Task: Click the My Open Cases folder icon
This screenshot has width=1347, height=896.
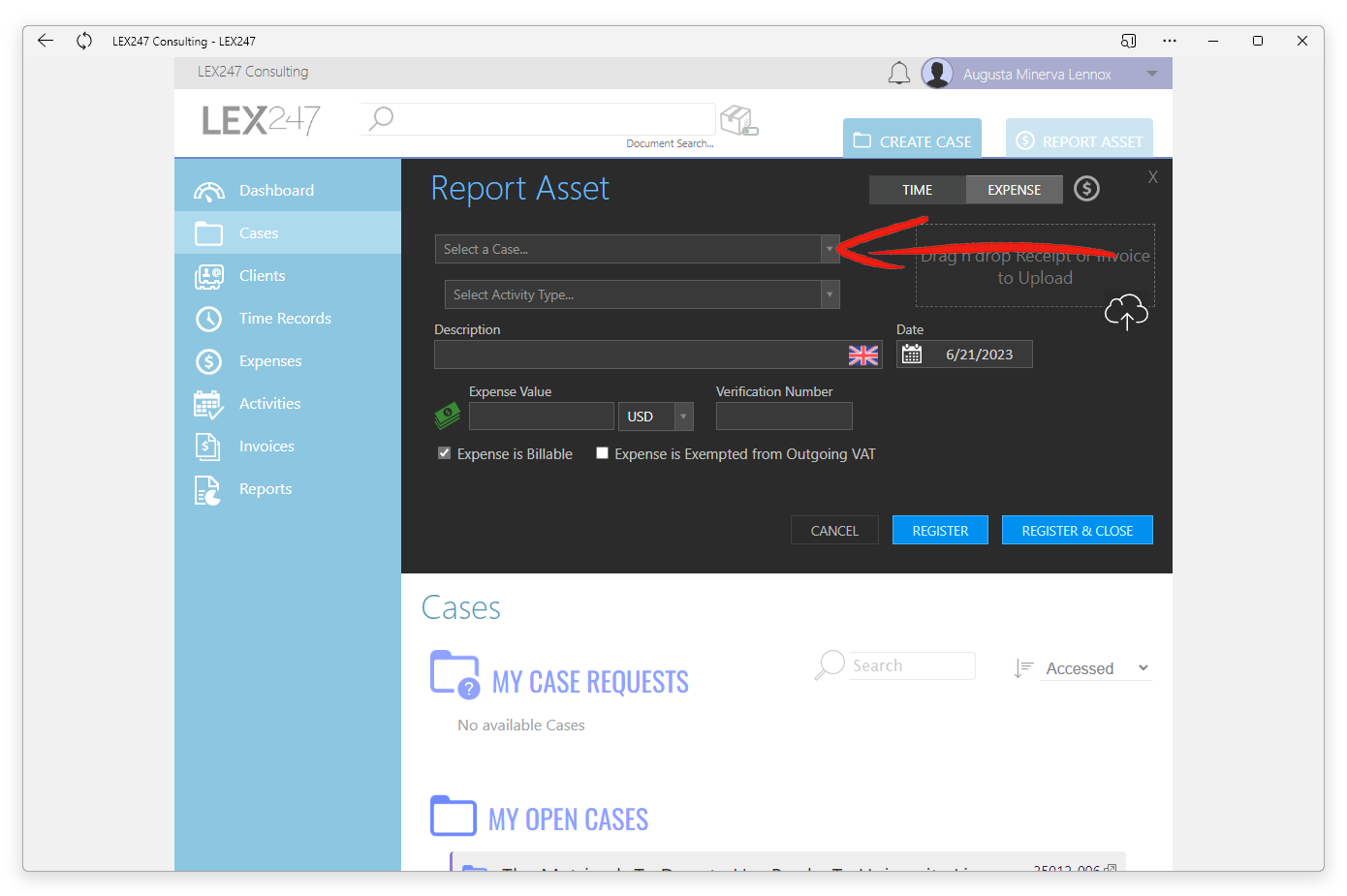Action: pyautogui.click(x=453, y=816)
